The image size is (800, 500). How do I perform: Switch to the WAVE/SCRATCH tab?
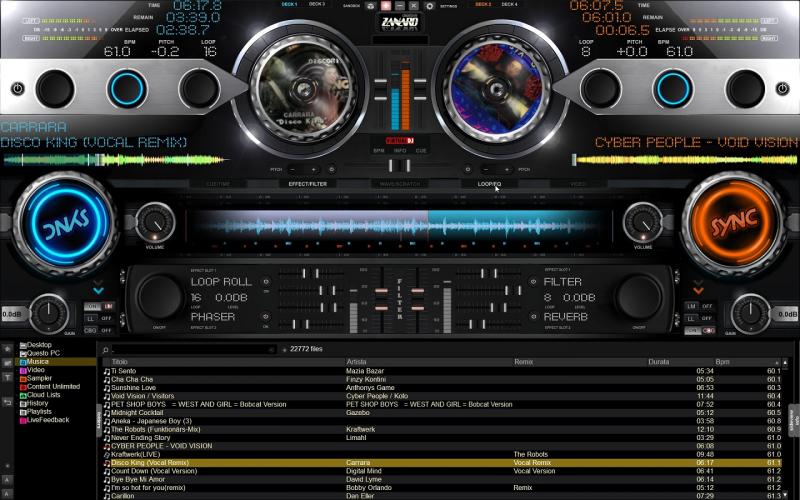pyautogui.click(x=399, y=184)
